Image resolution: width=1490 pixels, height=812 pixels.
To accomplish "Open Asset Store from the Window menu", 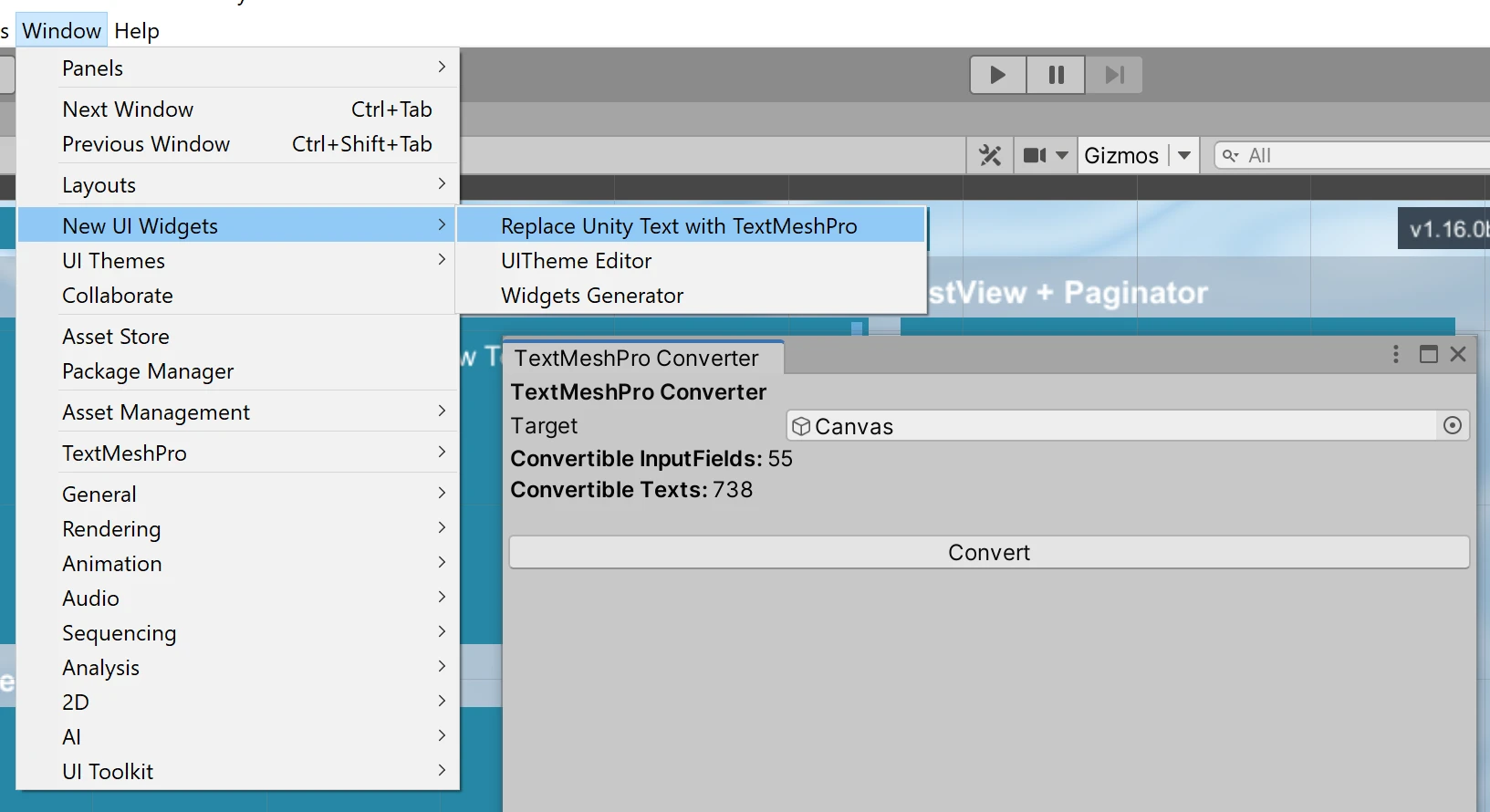I will point(238,337).
